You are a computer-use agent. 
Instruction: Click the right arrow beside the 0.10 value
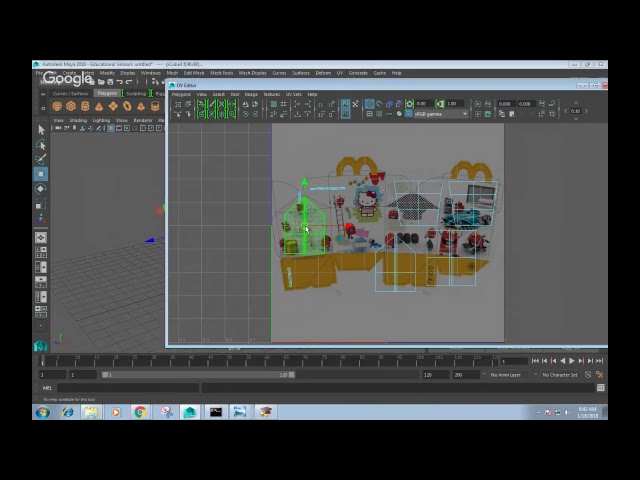click(587, 111)
